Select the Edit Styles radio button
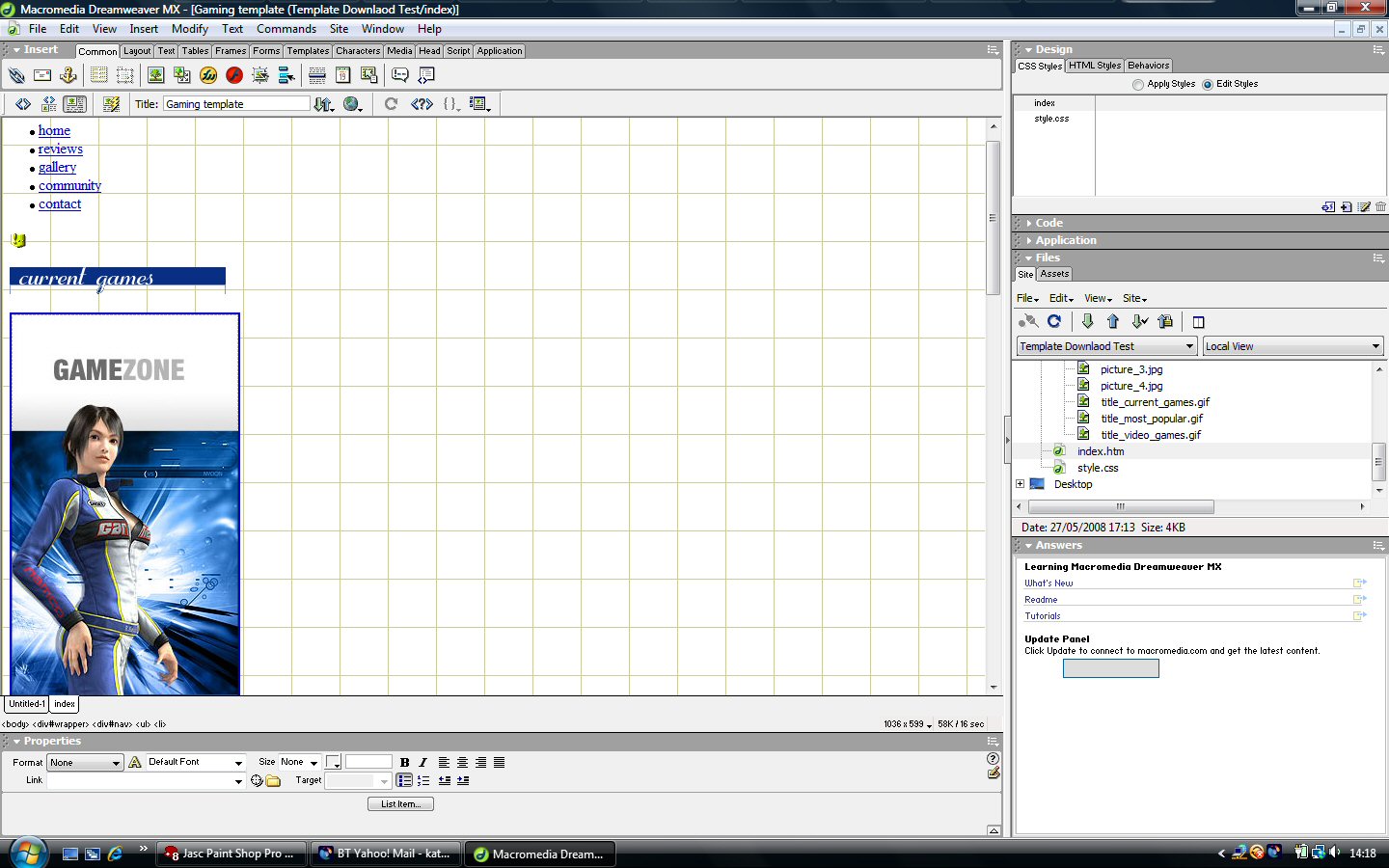Viewport: 1389px width, 868px height. [1208, 85]
